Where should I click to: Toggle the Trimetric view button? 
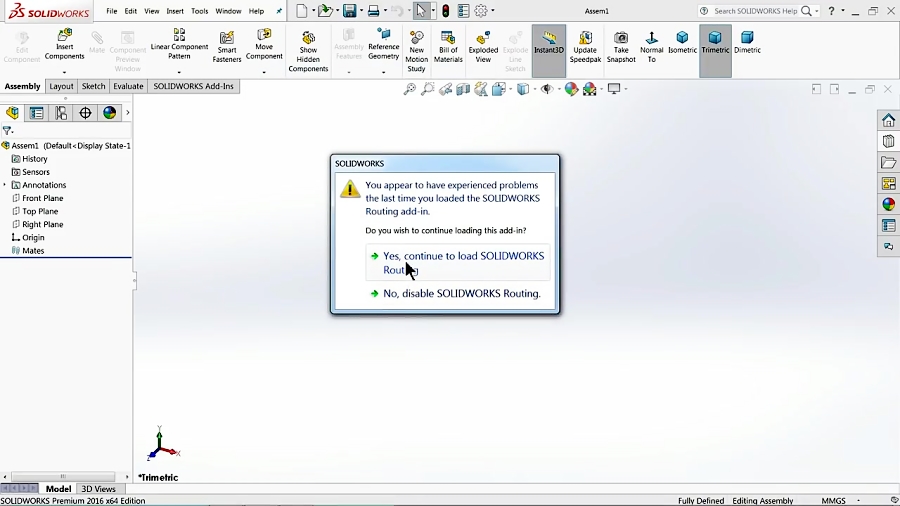click(x=715, y=50)
